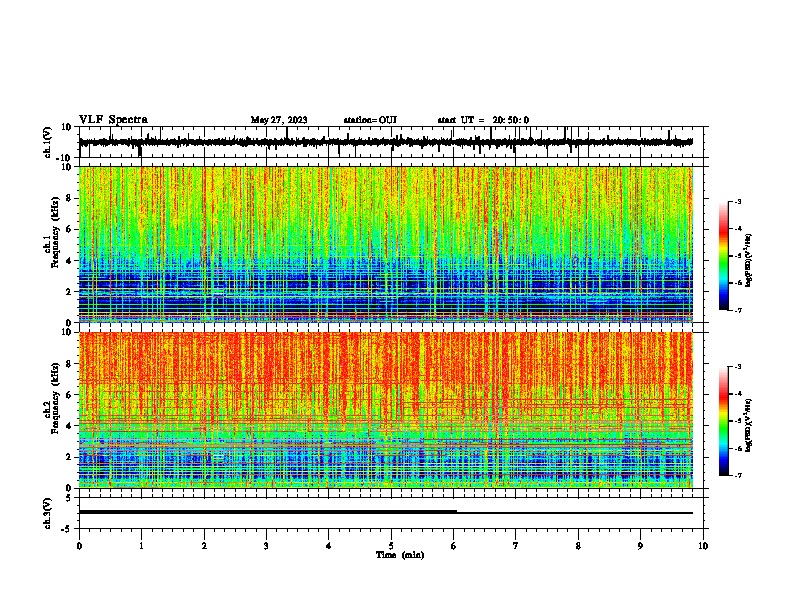Click the ch.1 spectrogram plot
The width and height of the screenshot is (792, 612).
click(386, 244)
